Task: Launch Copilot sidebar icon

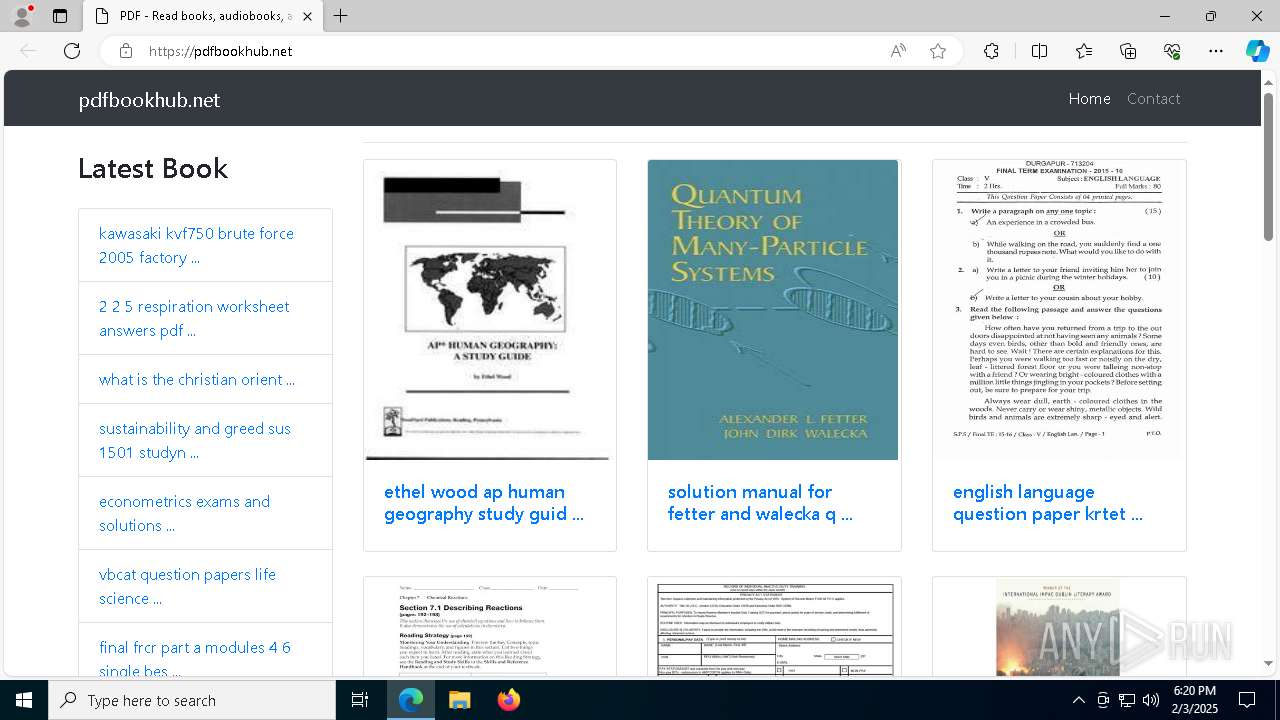Action: [x=1257, y=51]
